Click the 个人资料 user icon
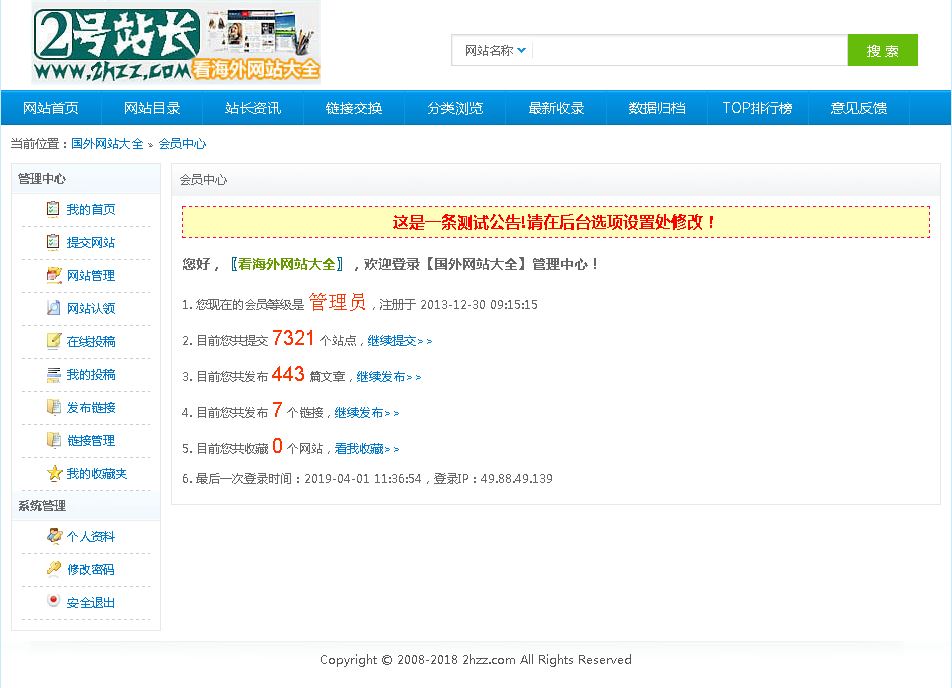Image resolution: width=952 pixels, height=688 pixels. [54, 536]
